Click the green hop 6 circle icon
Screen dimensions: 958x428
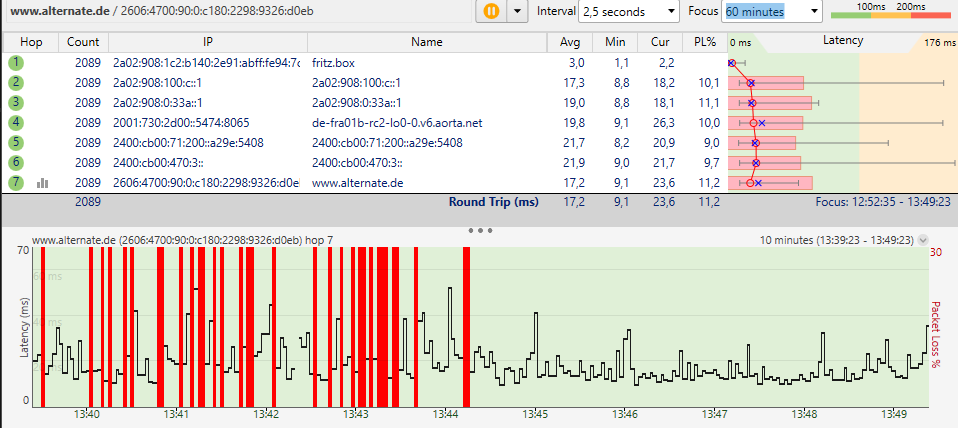coord(16,162)
